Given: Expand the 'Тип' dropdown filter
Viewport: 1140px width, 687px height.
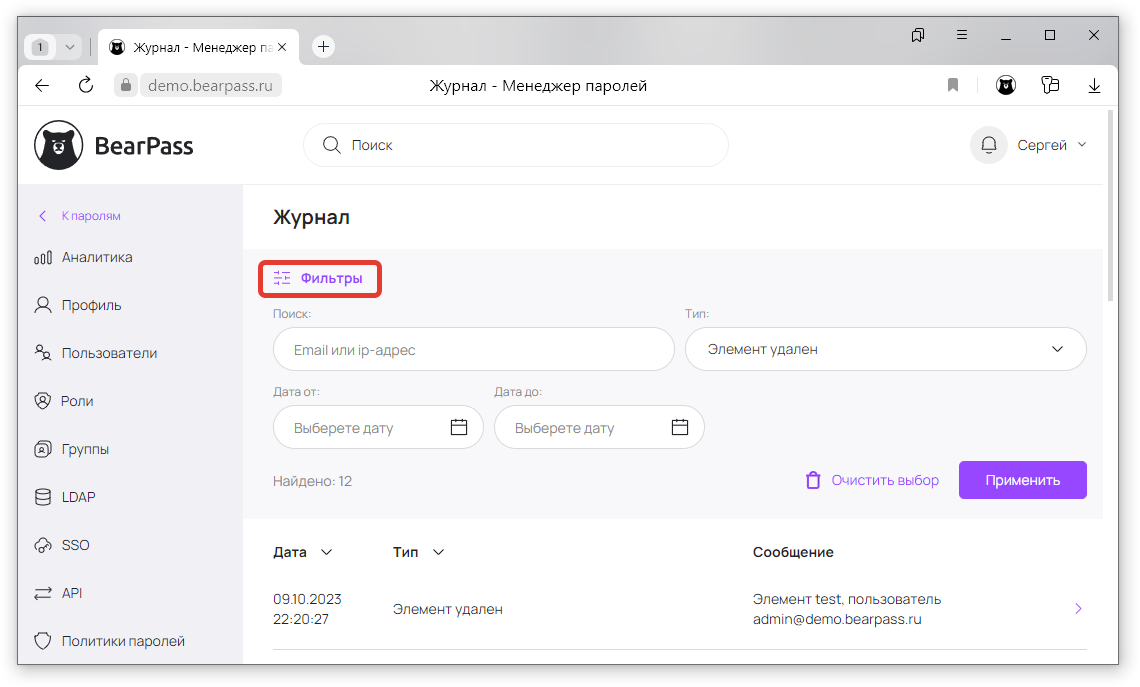Looking at the screenshot, I should click(885, 350).
